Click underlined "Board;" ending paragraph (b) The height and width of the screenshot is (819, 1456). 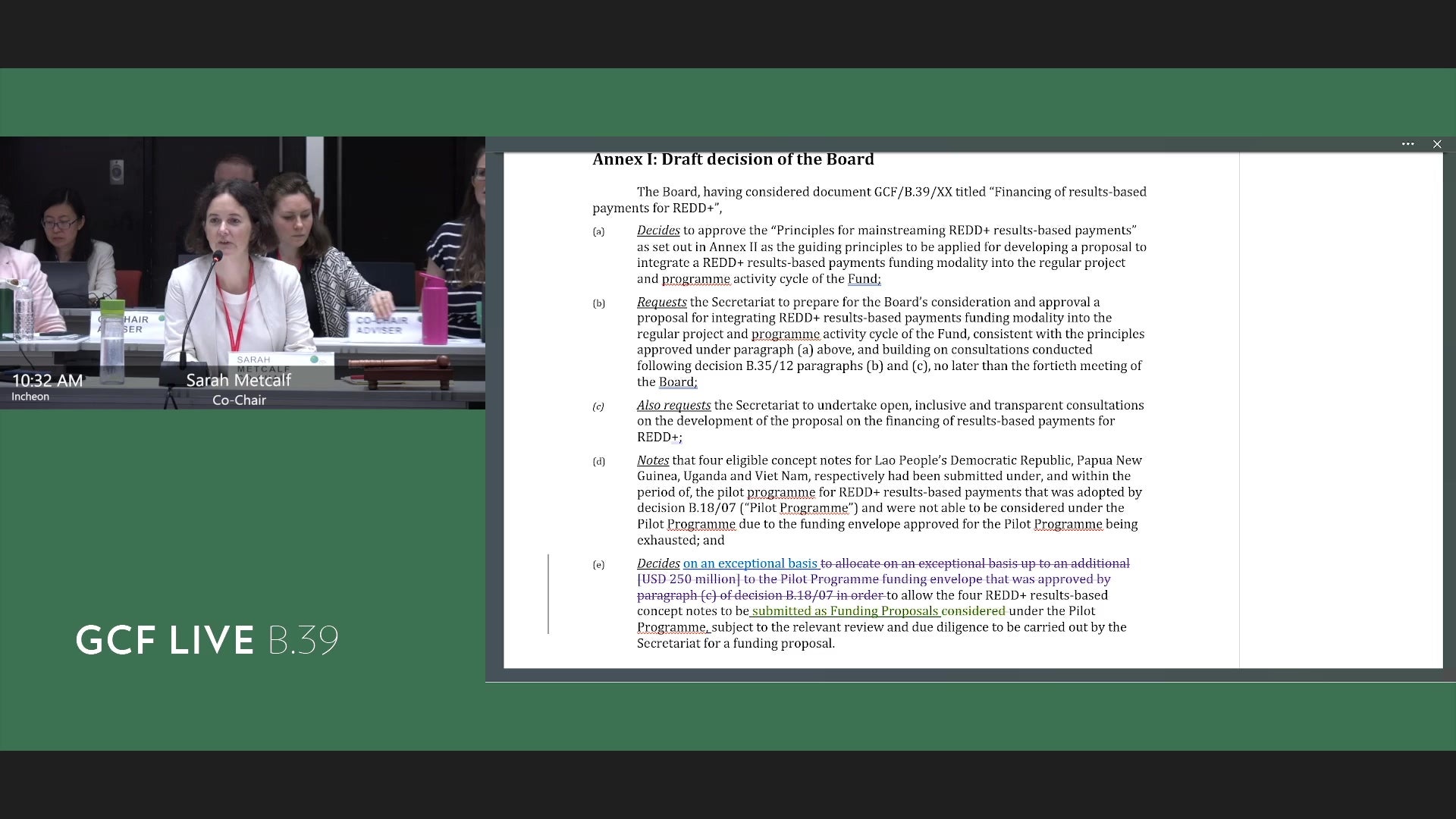click(678, 382)
